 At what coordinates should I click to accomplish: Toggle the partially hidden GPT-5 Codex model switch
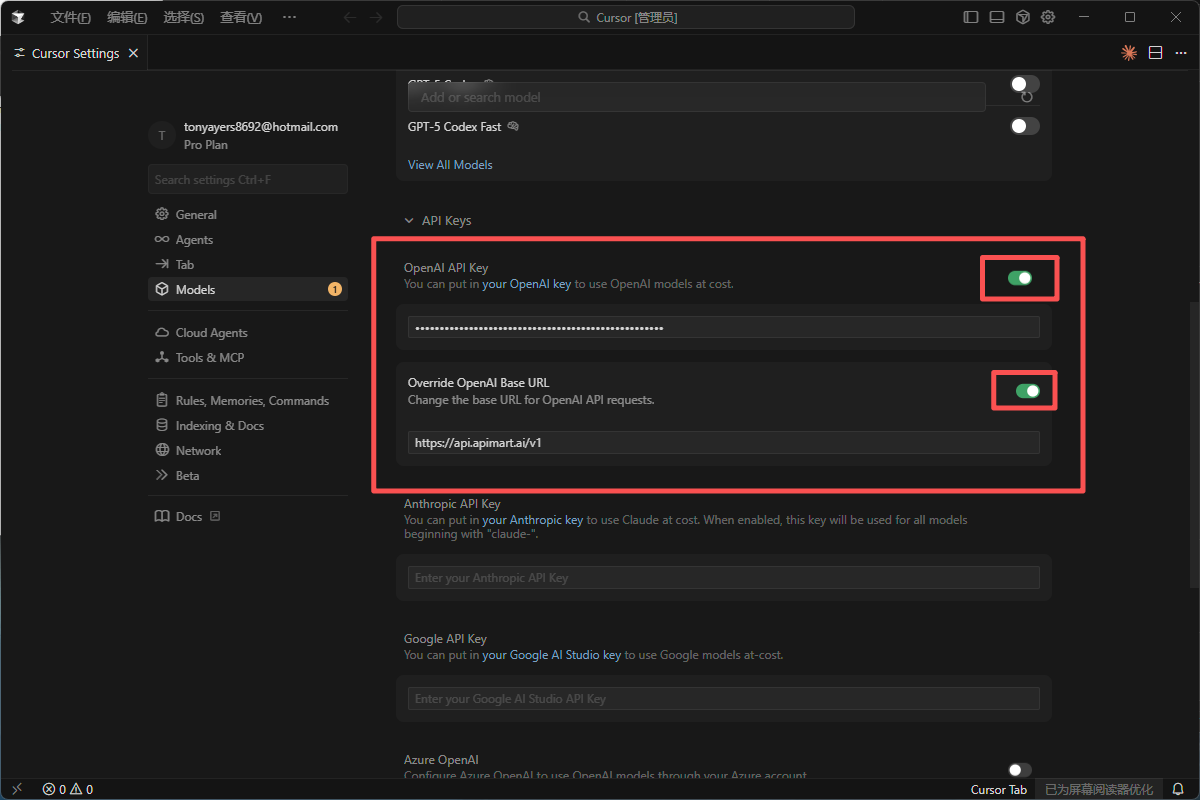coord(1024,83)
